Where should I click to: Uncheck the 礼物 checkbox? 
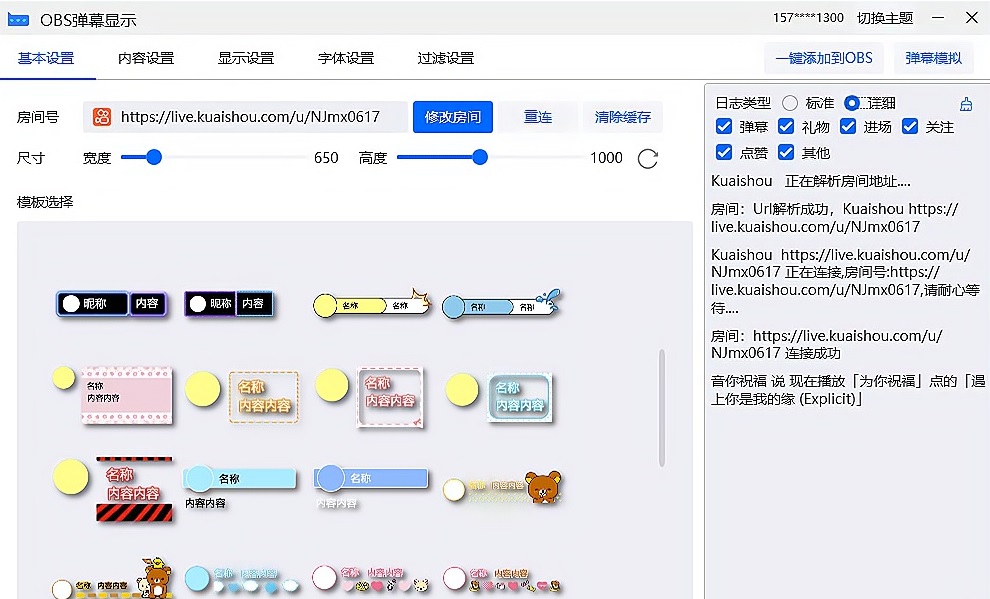[x=787, y=126]
